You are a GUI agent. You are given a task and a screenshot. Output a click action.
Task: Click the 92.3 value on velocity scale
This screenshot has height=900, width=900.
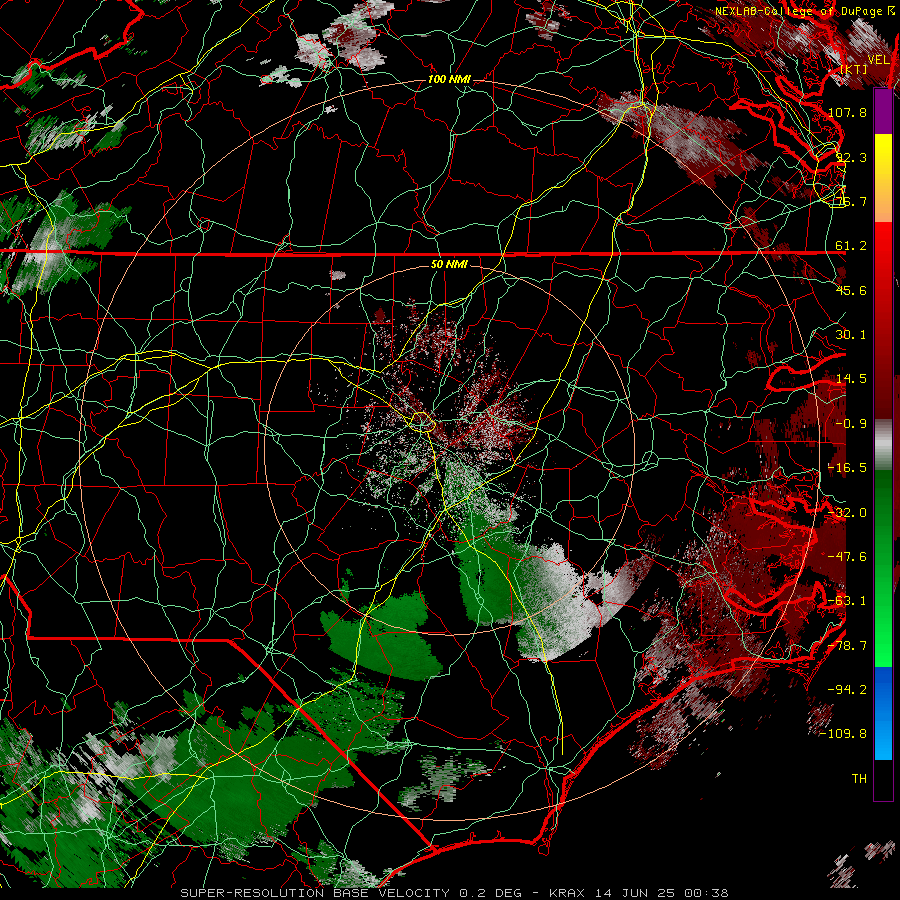coord(851,157)
